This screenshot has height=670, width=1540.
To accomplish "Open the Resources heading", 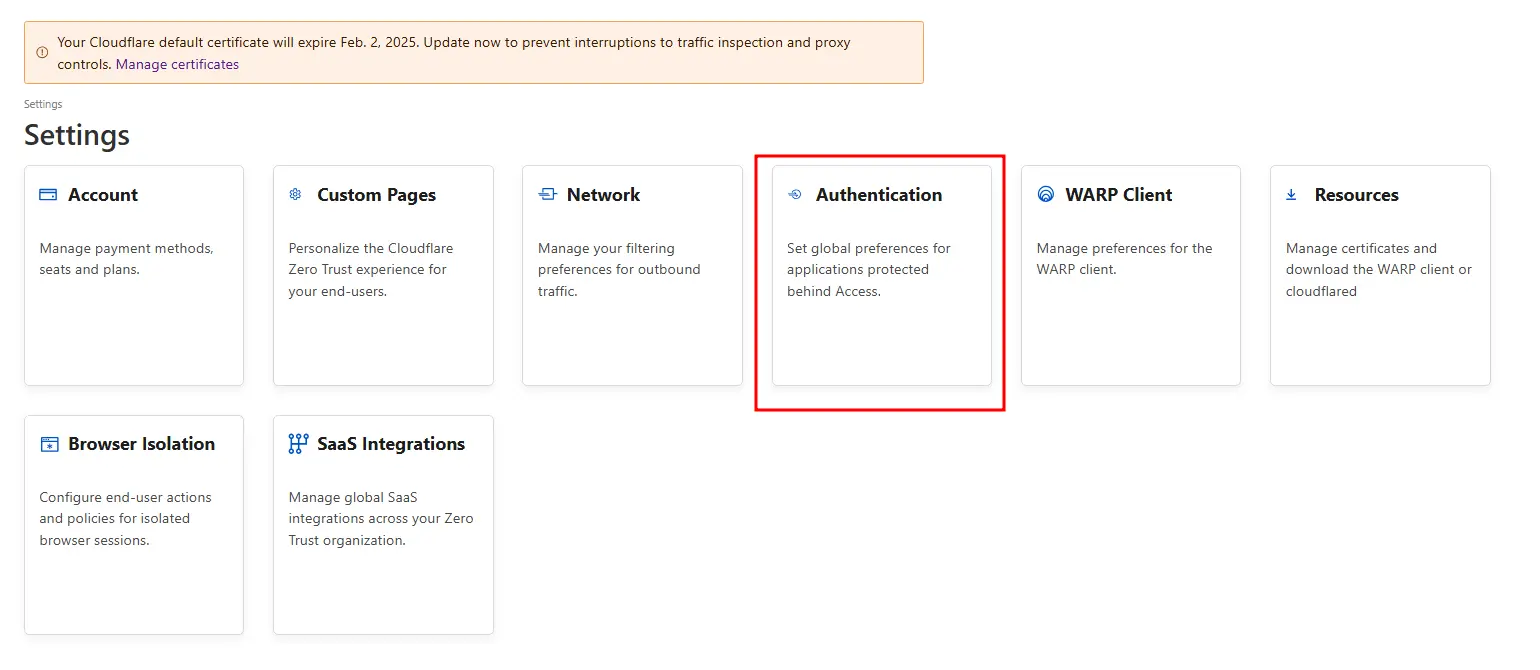I will click(x=1357, y=195).
